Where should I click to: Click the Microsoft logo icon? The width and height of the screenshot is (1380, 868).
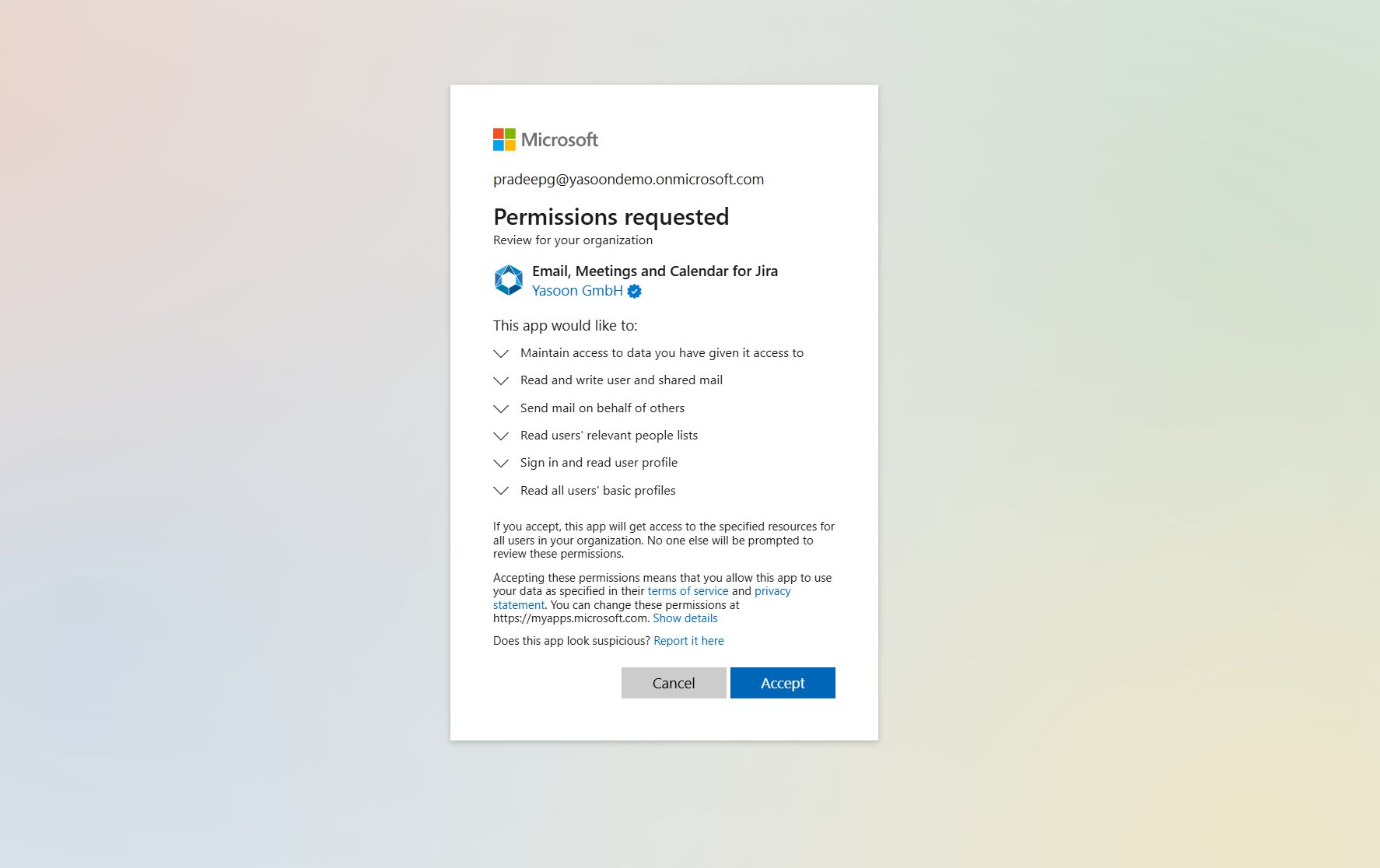pos(504,140)
